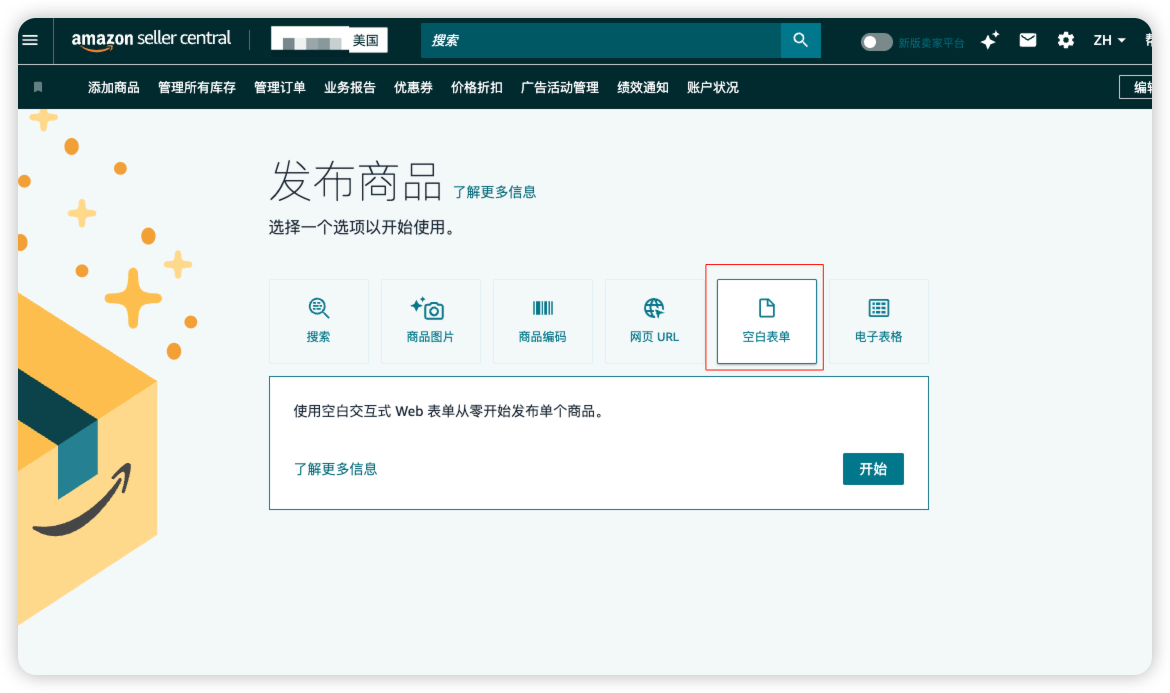
Task: Open 添加商品 menu item
Action: pos(113,87)
